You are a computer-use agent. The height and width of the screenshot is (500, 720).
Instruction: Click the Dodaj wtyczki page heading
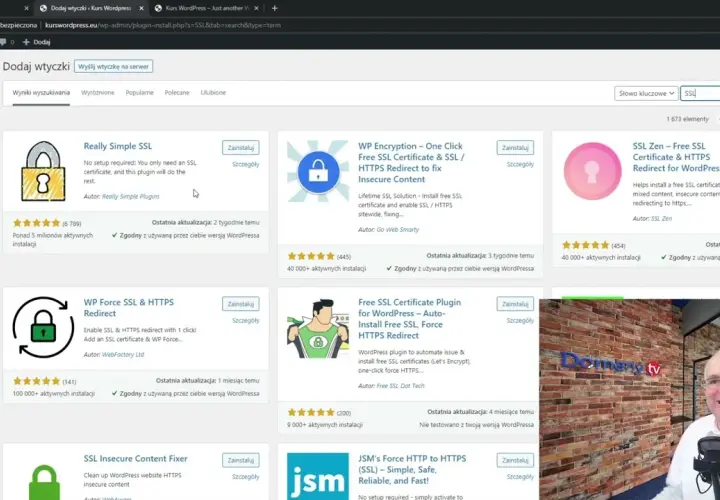tap(36, 67)
